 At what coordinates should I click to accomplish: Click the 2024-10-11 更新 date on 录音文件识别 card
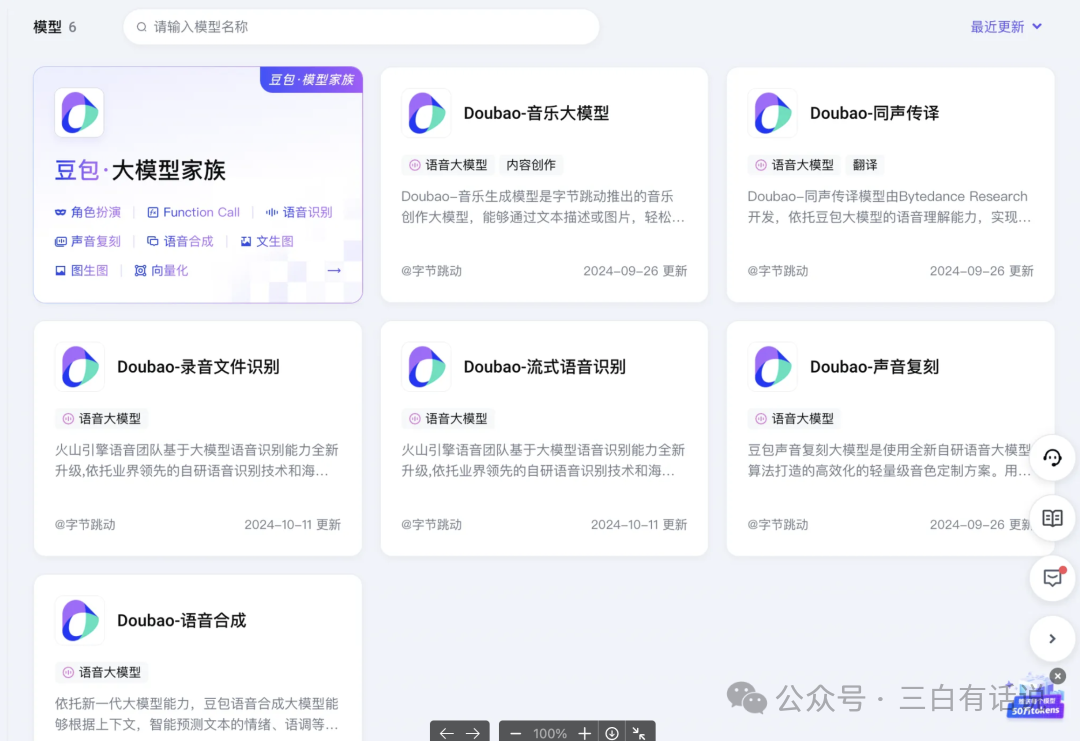[293, 525]
